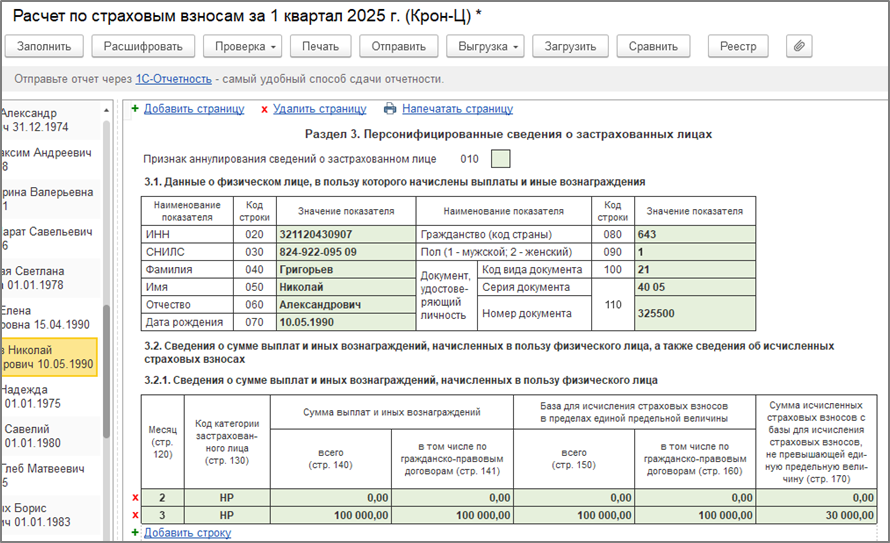Click line 160 cell 100 000,00 in month 3
890x543 pixels.
pos(695,515)
